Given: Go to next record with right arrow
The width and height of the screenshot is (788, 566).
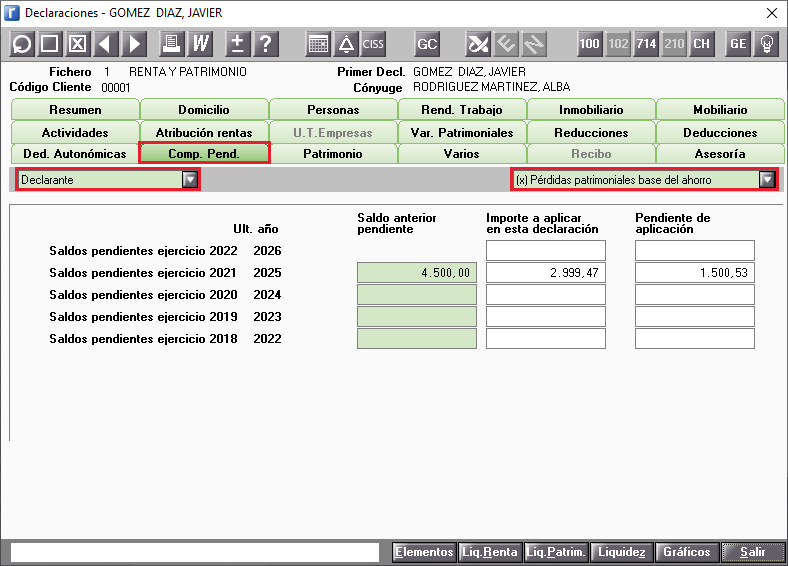Looking at the screenshot, I should (x=134, y=44).
